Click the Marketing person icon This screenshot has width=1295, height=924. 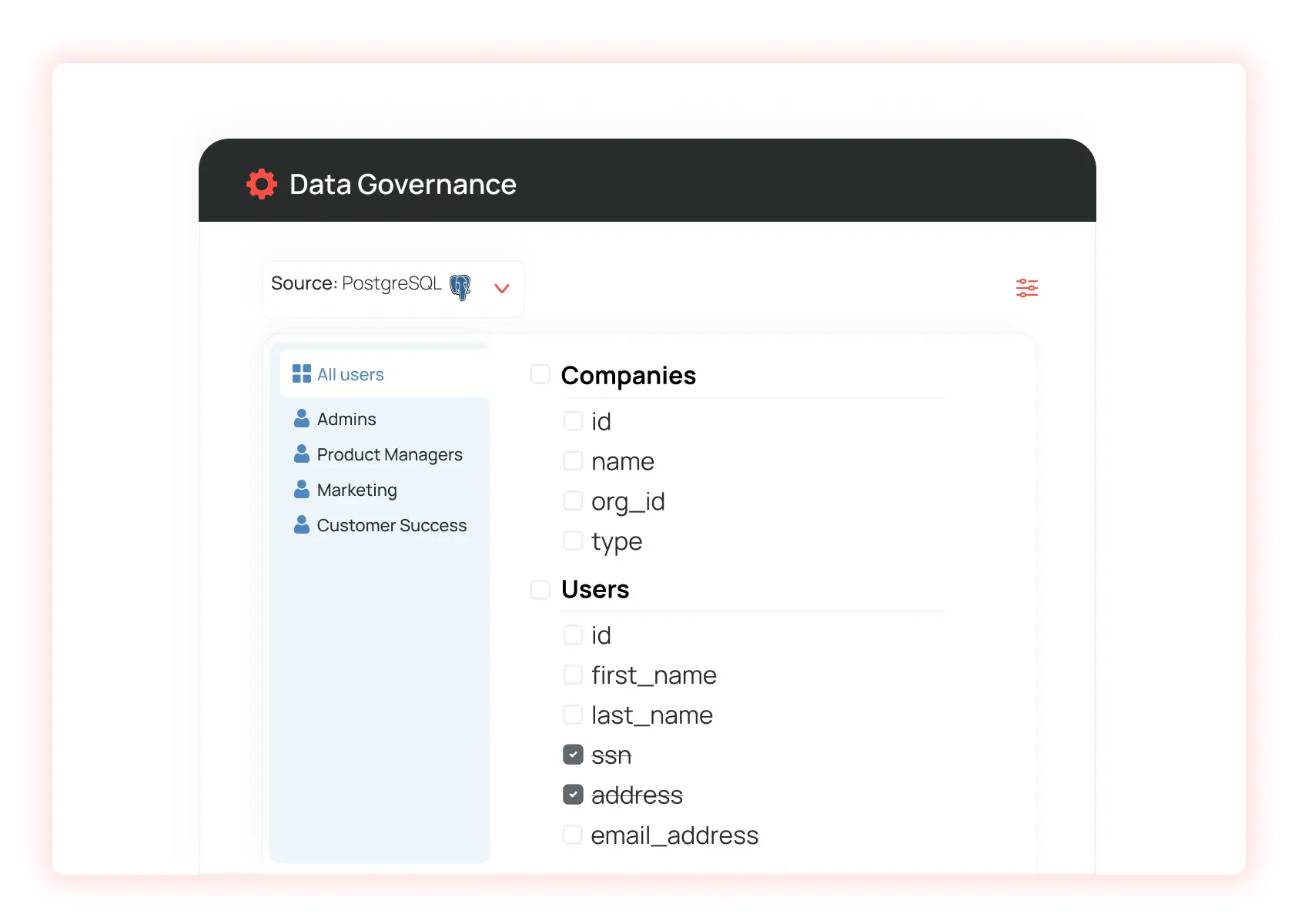302,490
